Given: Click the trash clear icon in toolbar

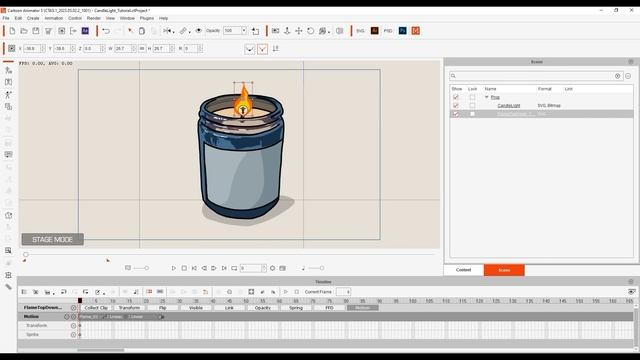Looking at the screenshot, I should (48, 31).
